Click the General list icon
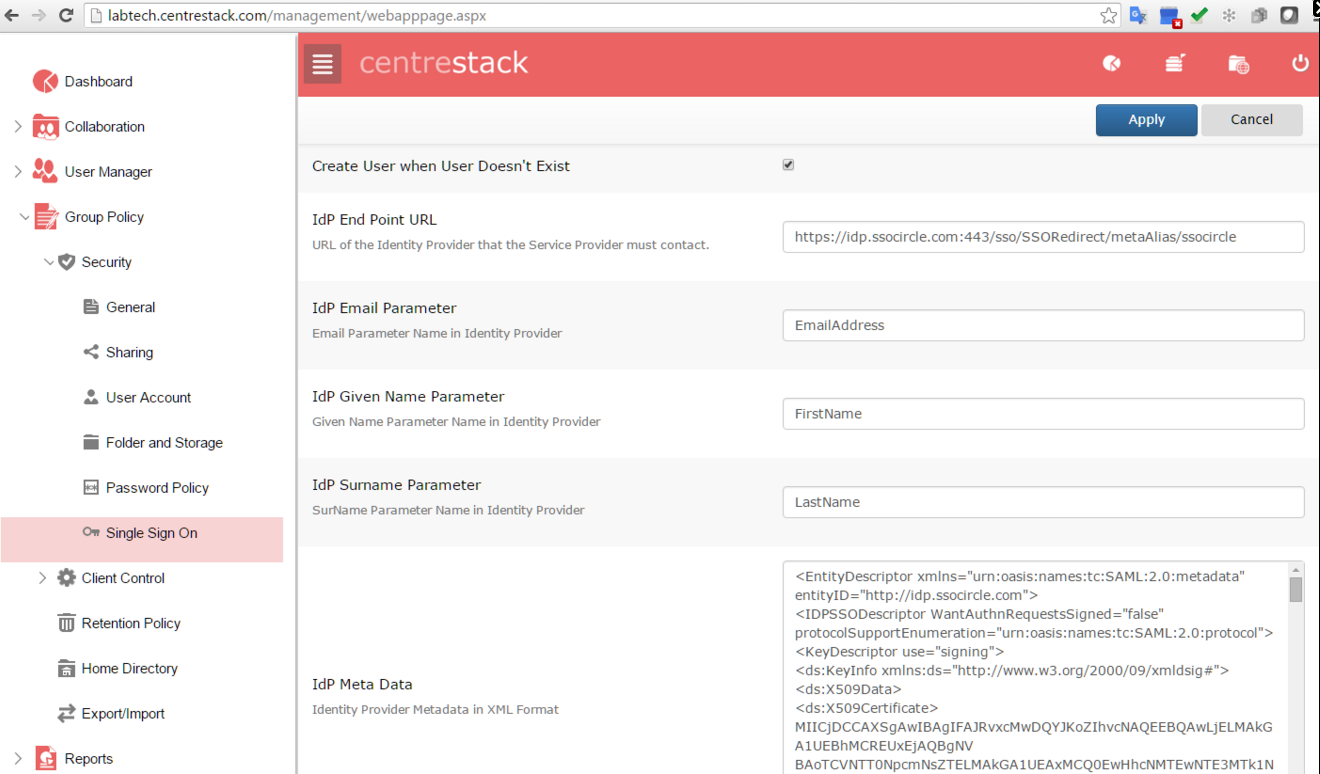Screen dimensions: 1320x774 91,307
